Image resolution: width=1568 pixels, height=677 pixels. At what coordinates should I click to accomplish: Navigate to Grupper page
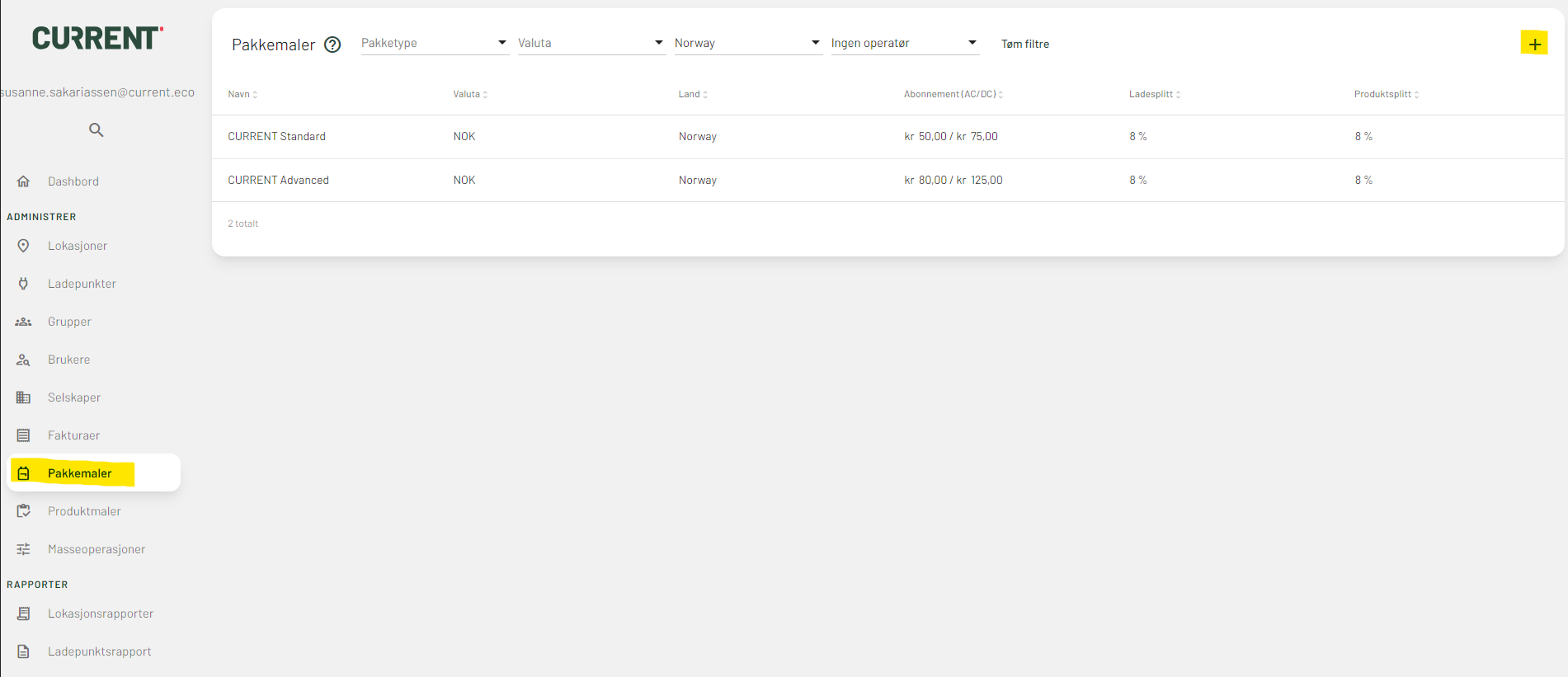point(69,322)
